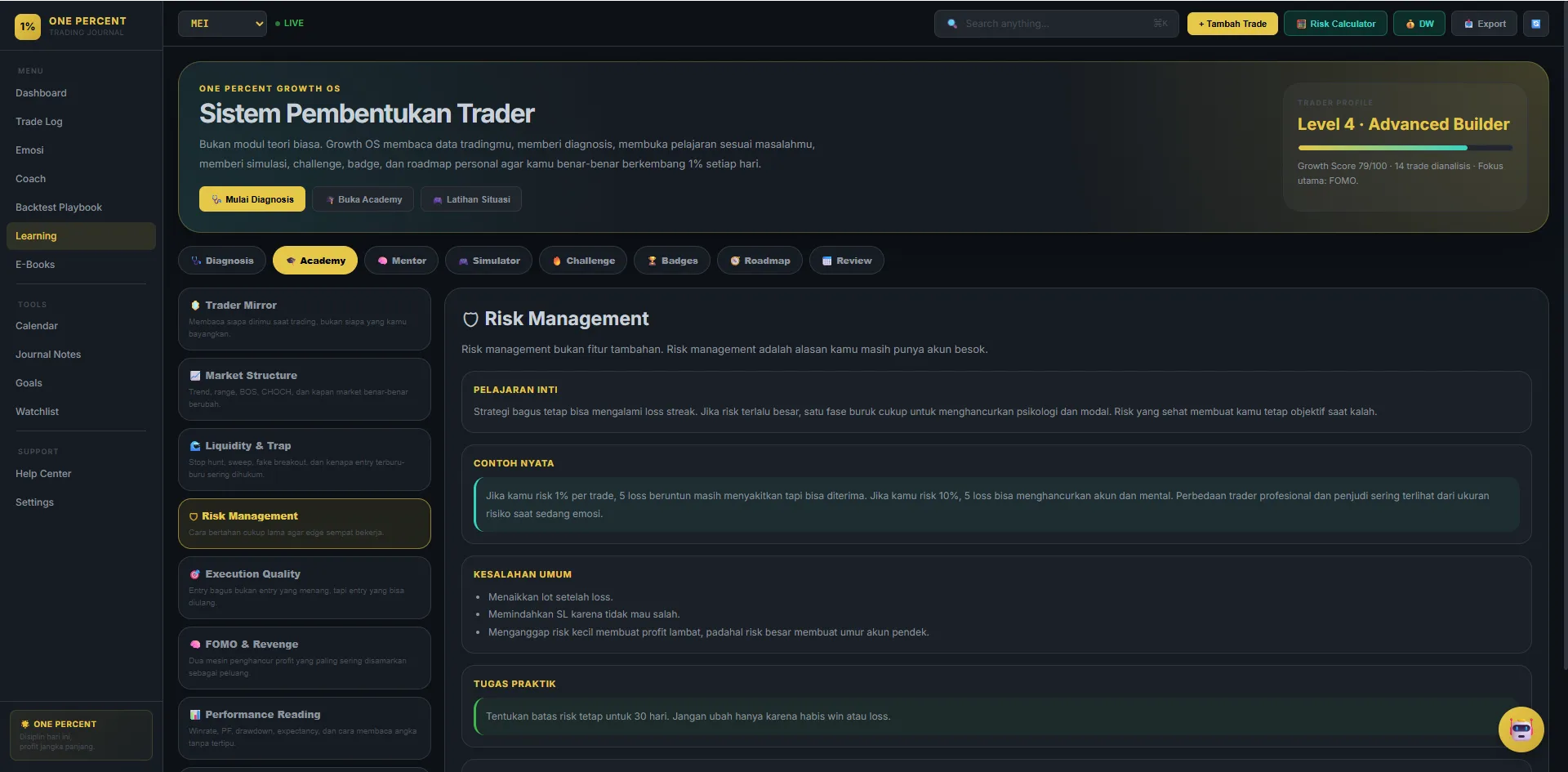Click the DW money bag button
Viewport: 1568px width, 772px height.
pos(1419,24)
